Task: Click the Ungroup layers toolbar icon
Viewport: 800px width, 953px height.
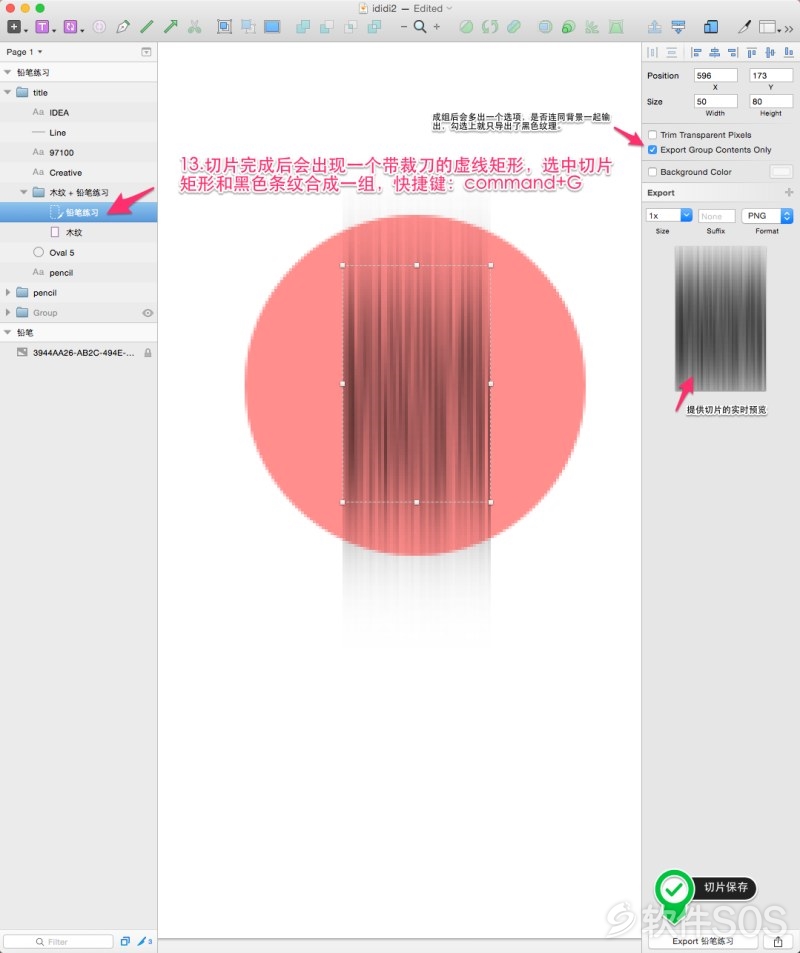Action: 247,27
